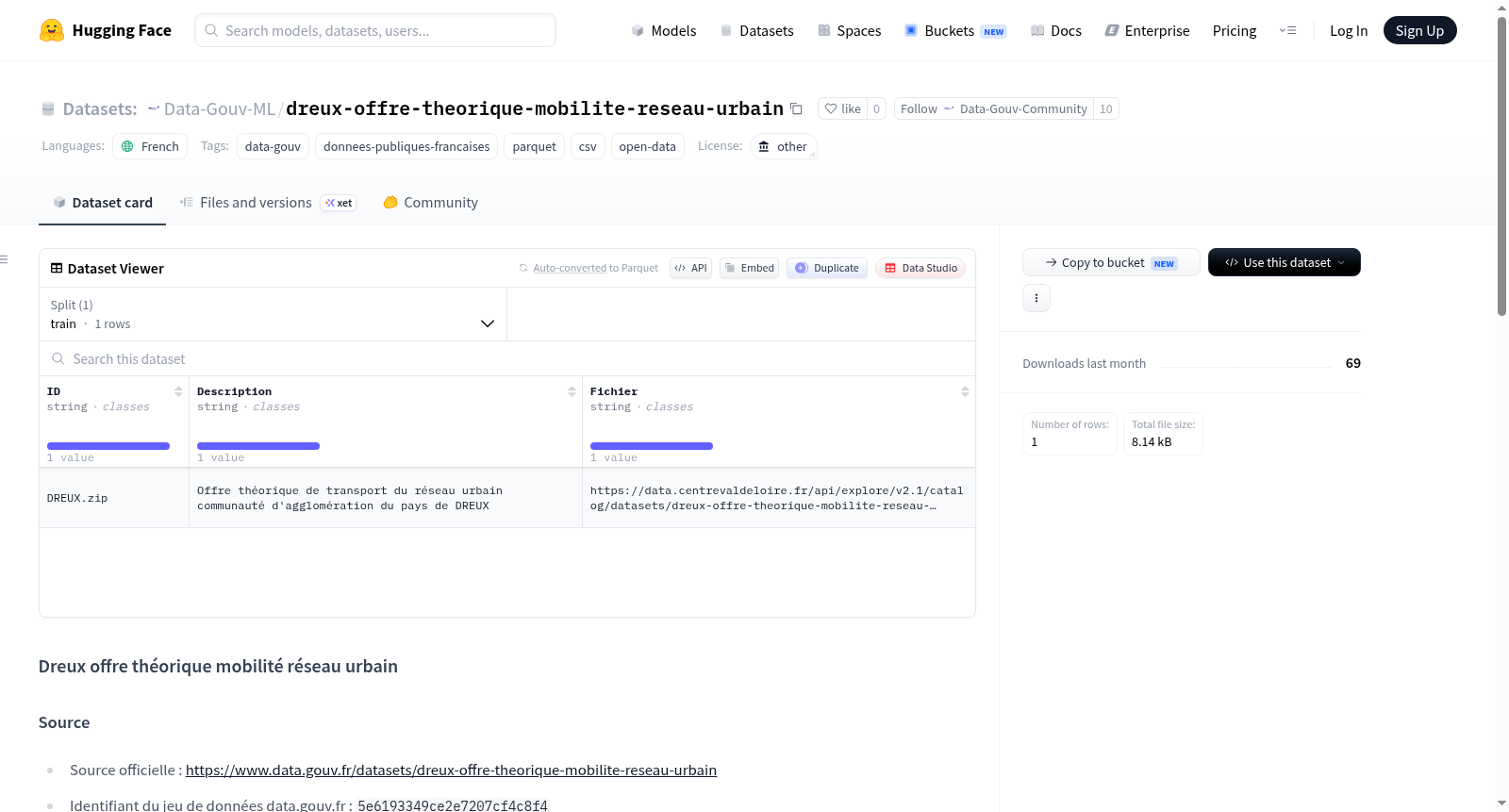Click Description column distribution bar
This screenshot has height=812, width=1509.
click(258, 446)
